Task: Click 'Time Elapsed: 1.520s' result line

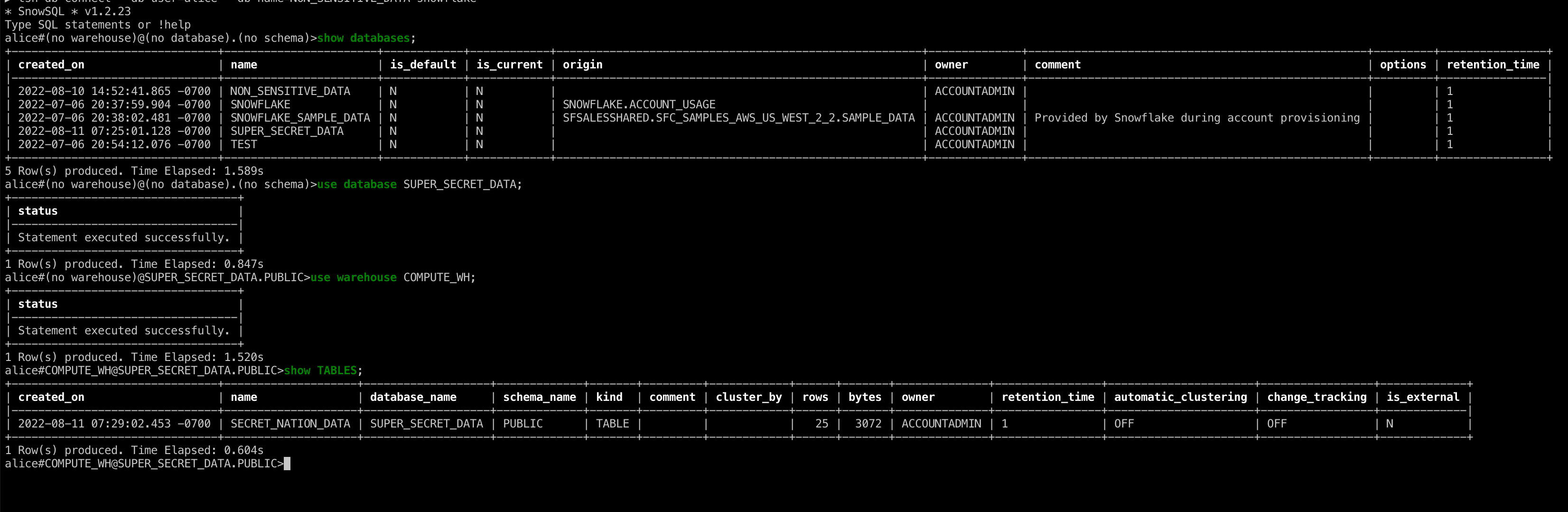Action: [134, 358]
